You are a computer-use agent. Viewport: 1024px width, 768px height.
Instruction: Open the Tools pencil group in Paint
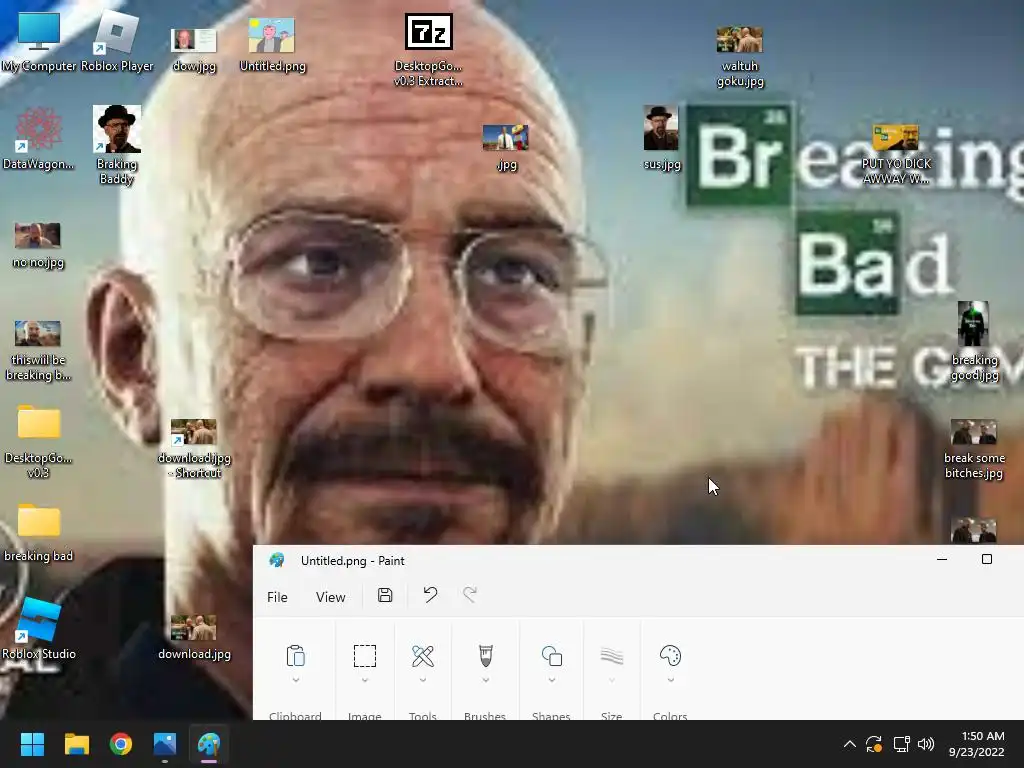[x=423, y=656]
